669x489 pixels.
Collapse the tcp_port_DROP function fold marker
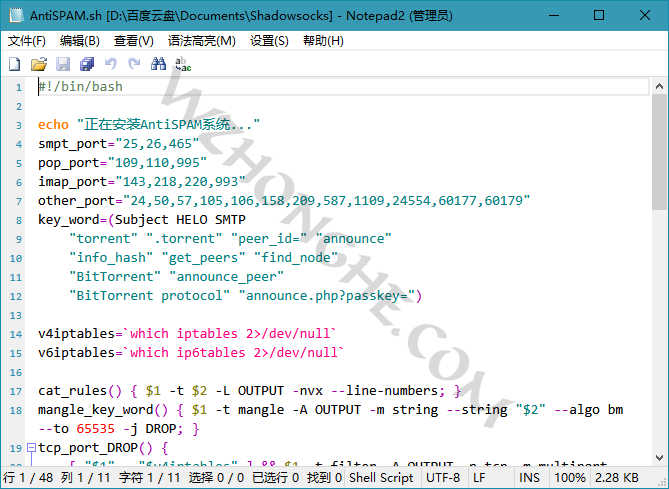(31, 448)
